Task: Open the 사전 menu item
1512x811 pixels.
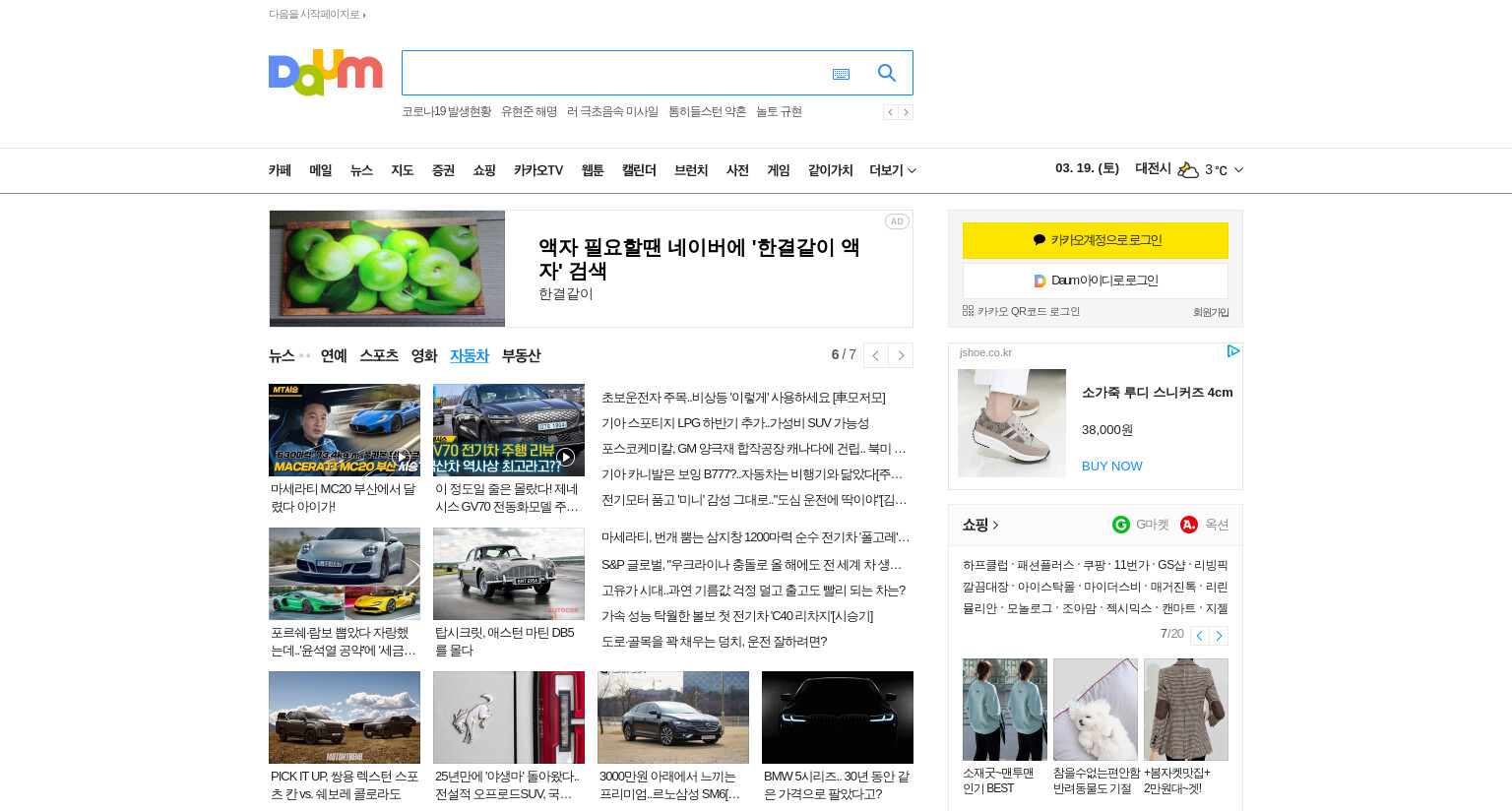Action: point(737,170)
